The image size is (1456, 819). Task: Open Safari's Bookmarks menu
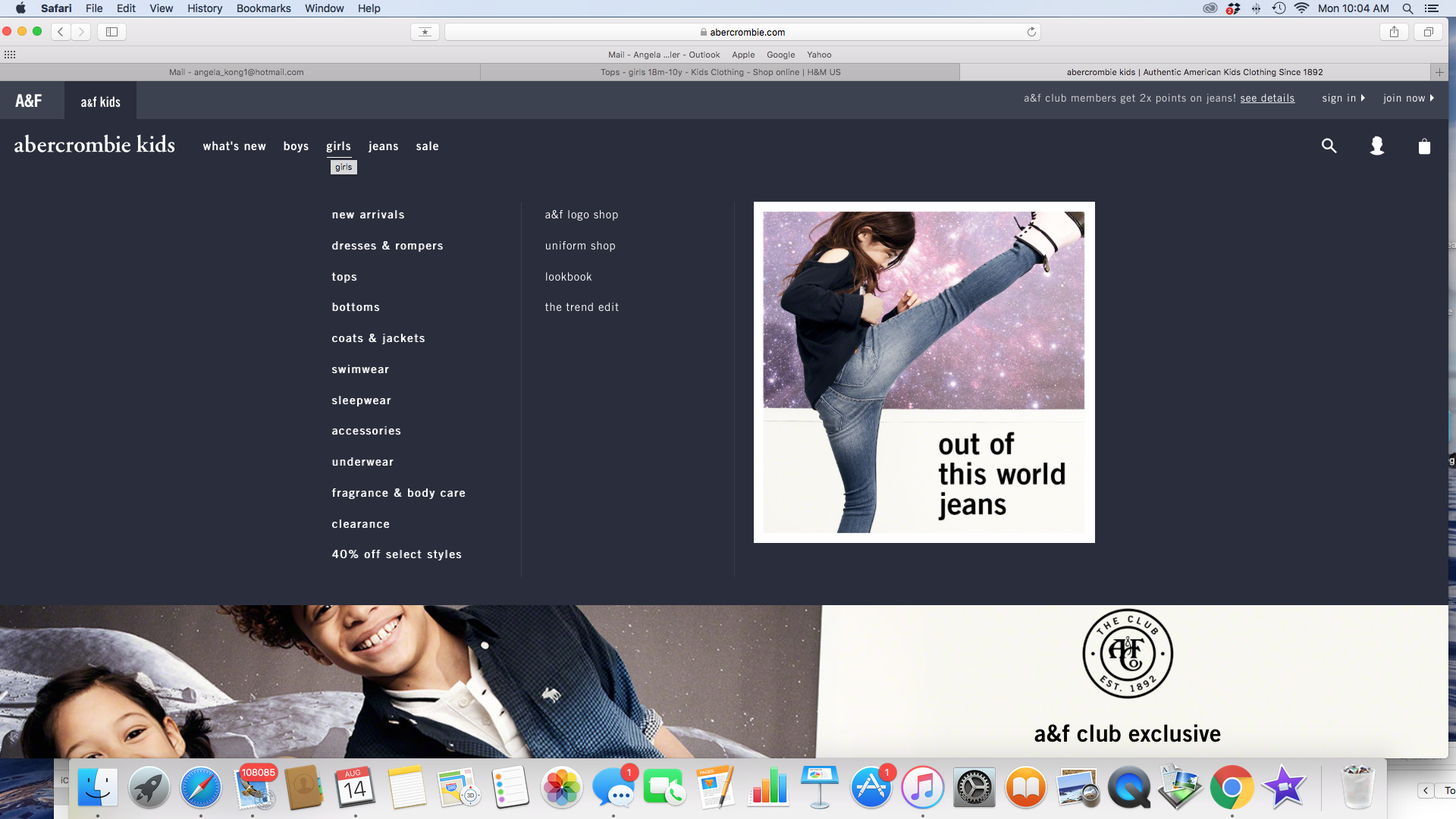tap(263, 8)
